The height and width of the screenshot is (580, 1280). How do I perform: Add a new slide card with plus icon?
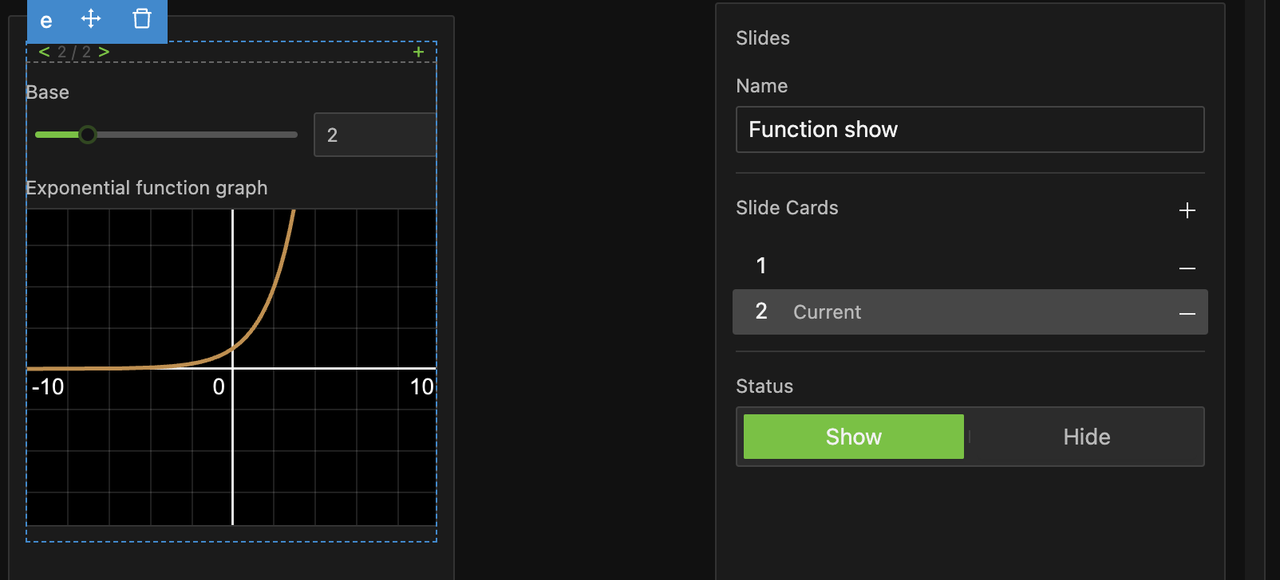1187,210
